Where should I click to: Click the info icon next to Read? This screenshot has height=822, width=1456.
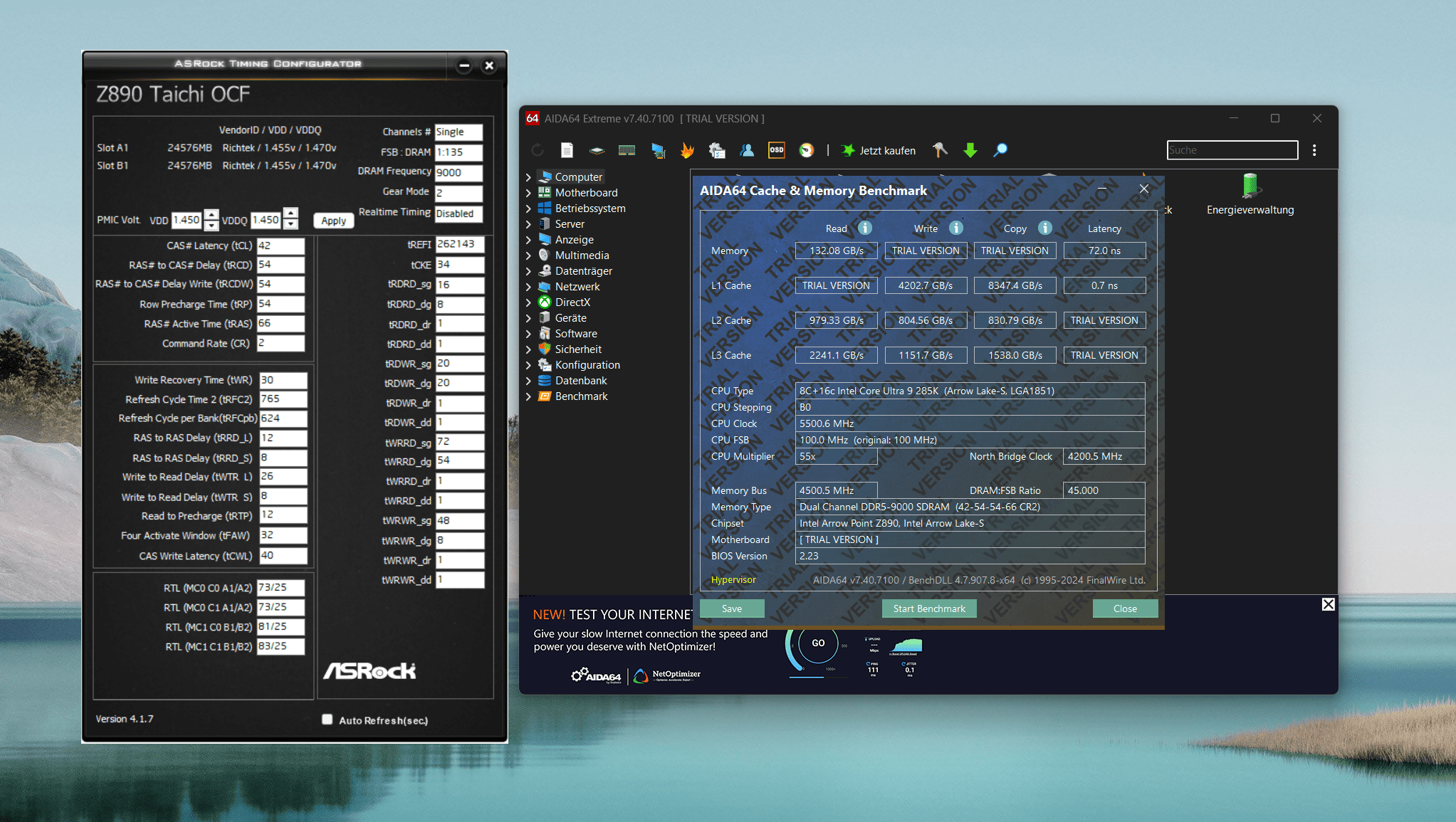pyautogui.click(x=864, y=228)
